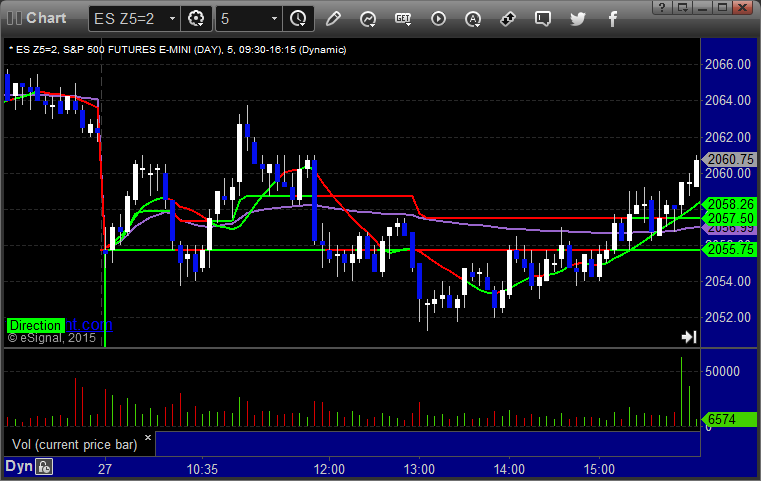Click the 2060.75 current price marker
The image size is (761, 481).
[729, 159]
